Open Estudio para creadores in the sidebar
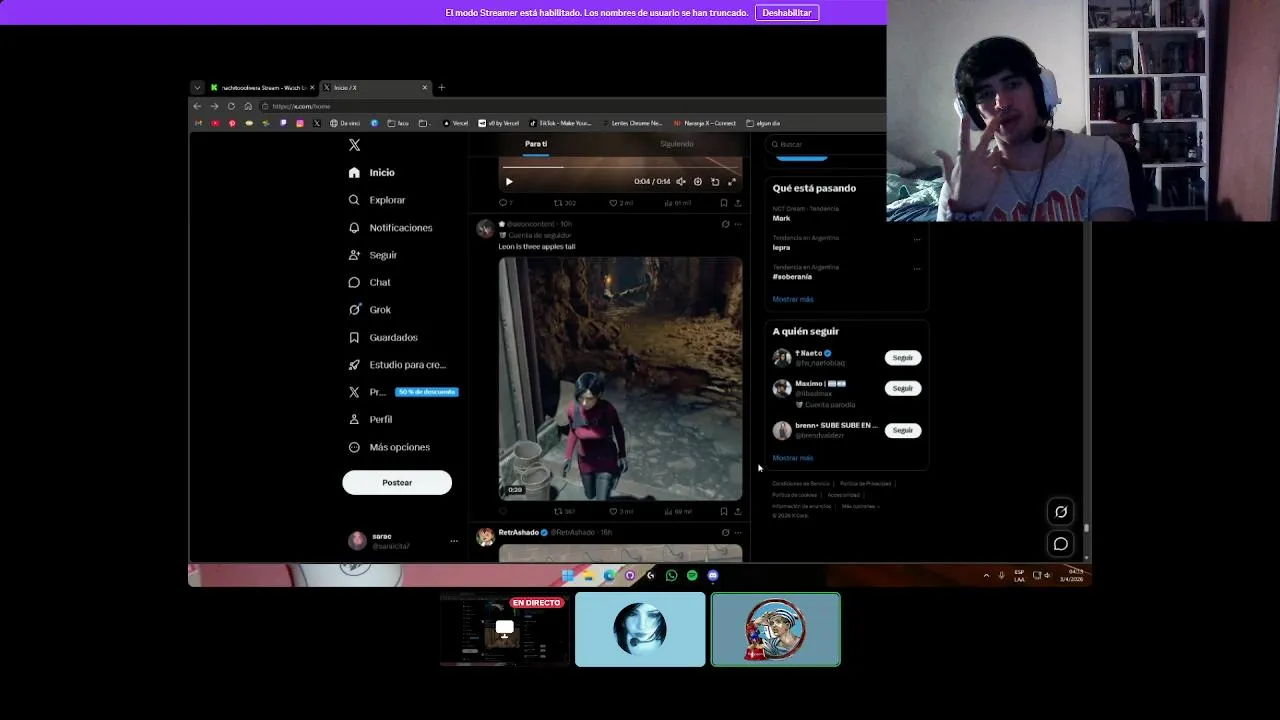Image resolution: width=1280 pixels, height=720 pixels. click(x=397, y=365)
